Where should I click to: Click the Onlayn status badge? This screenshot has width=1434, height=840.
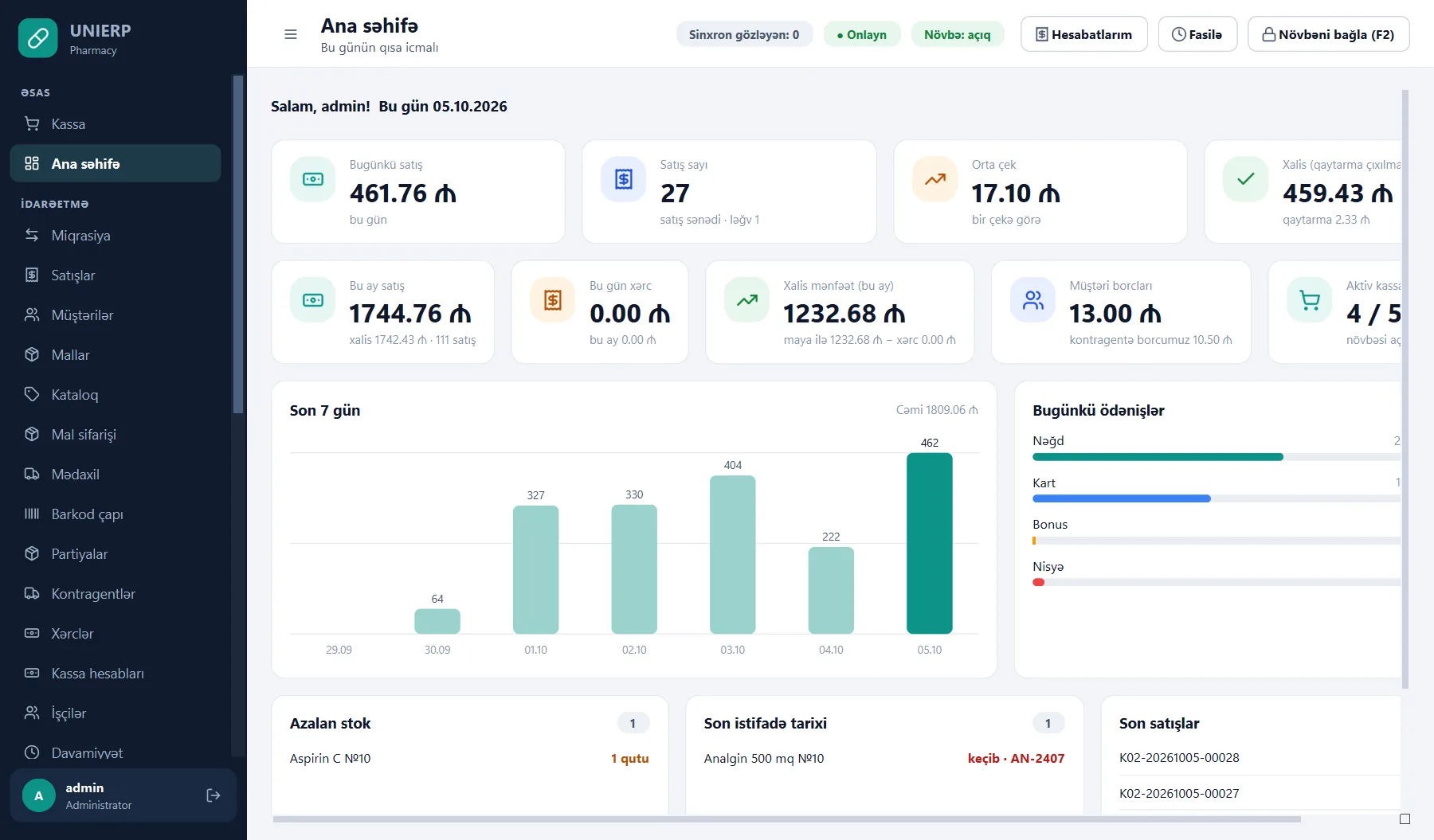(x=862, y=34)
